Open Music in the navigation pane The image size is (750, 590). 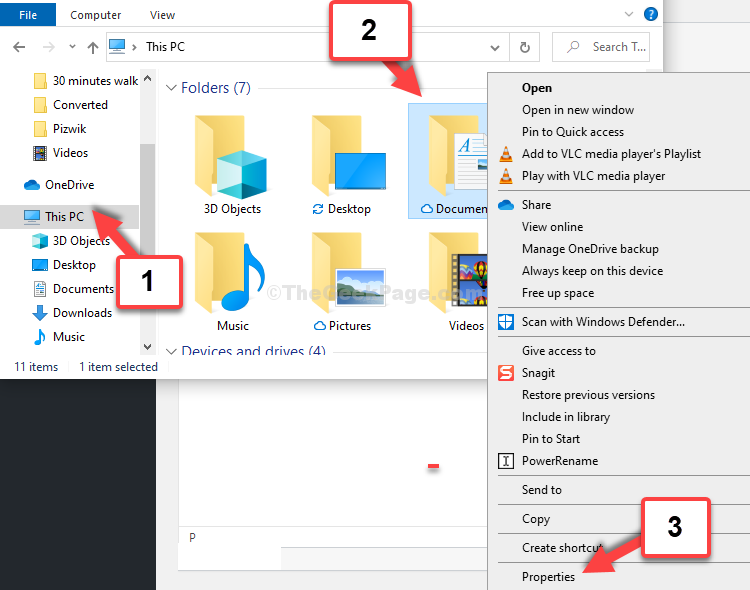59,336
